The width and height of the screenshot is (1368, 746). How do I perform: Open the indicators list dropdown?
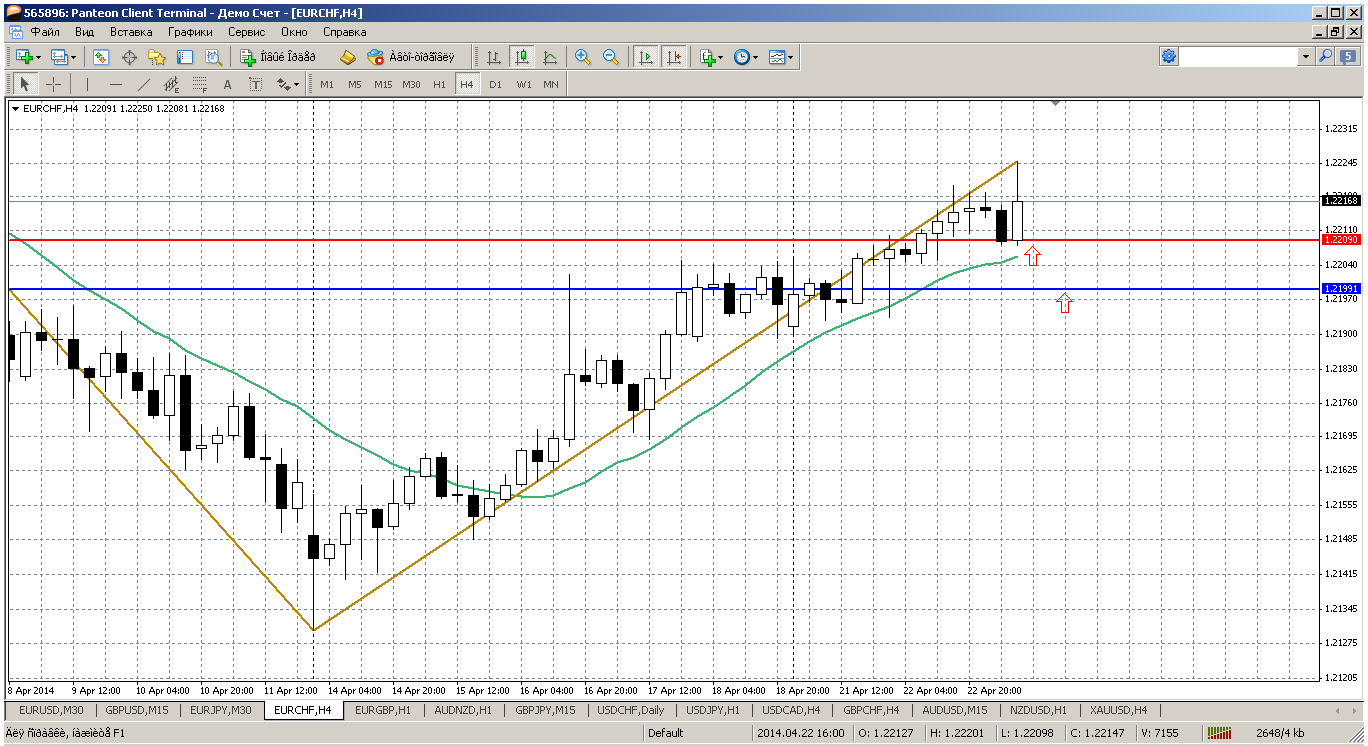(x=712, y=57)
